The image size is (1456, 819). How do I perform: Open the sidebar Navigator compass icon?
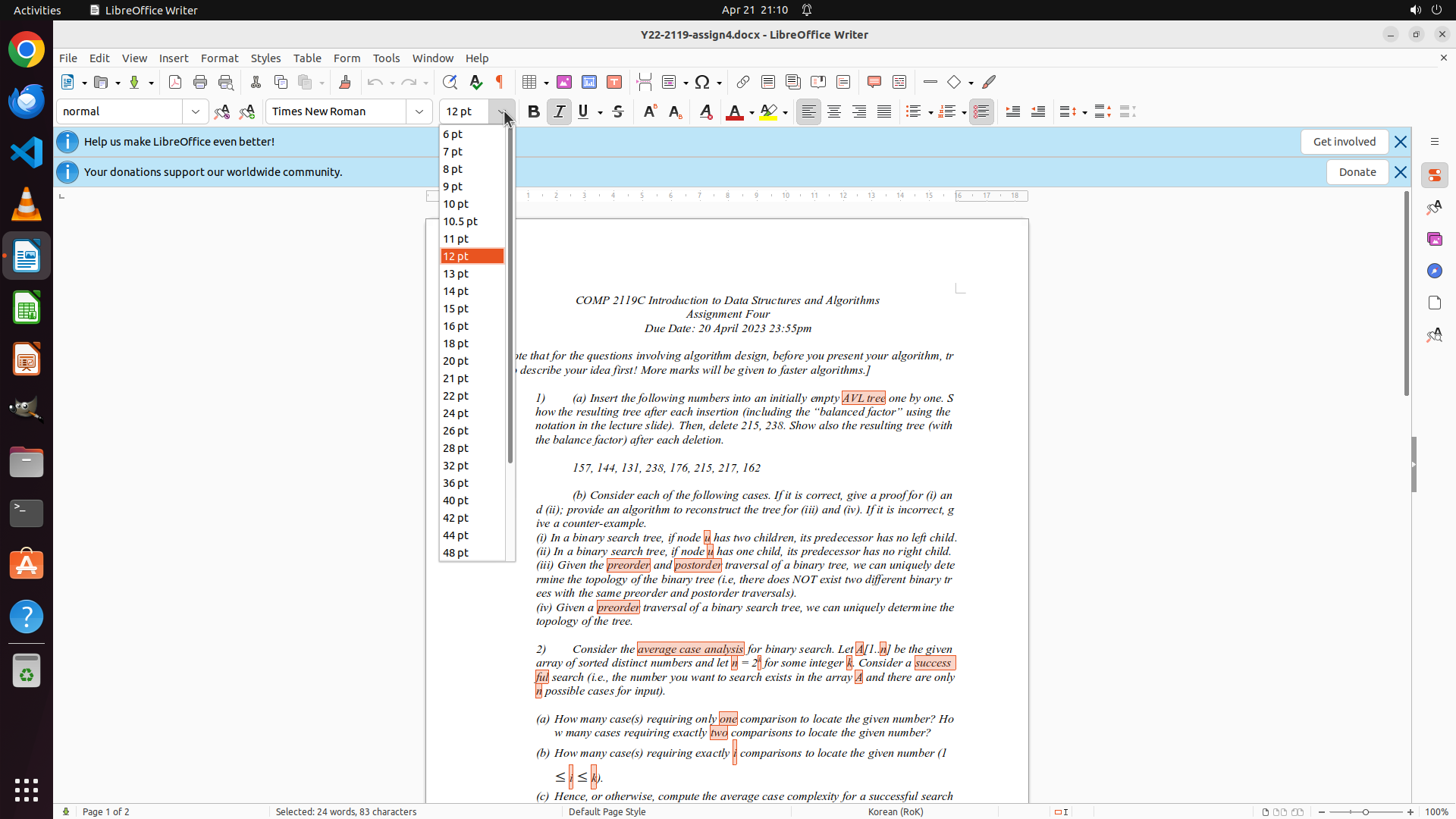1434,271
